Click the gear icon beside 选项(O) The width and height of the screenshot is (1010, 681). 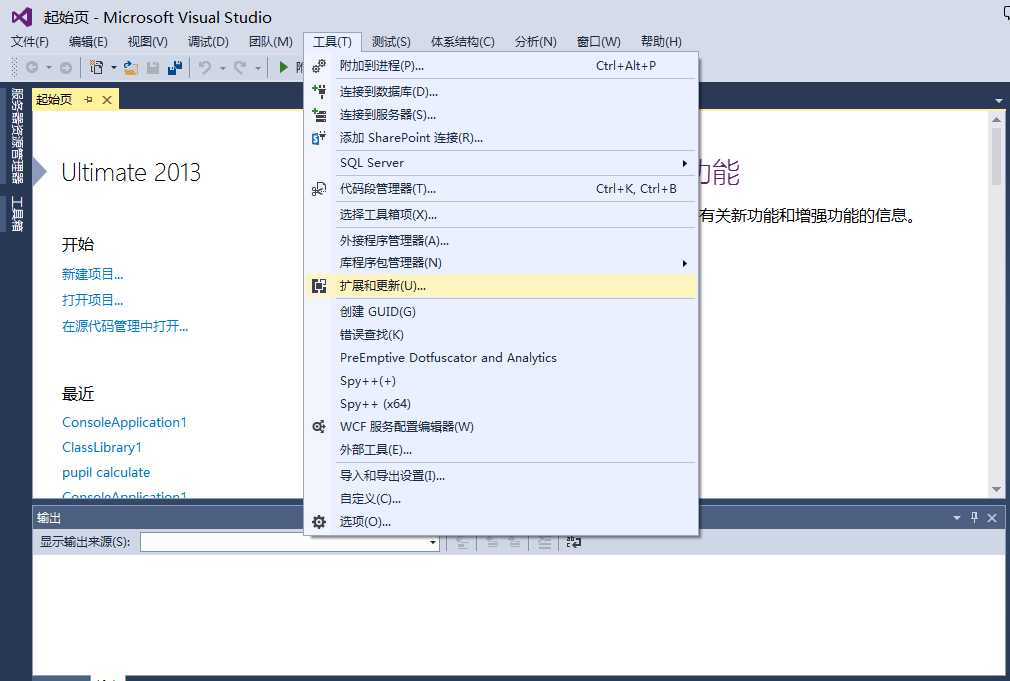[319, 522]
